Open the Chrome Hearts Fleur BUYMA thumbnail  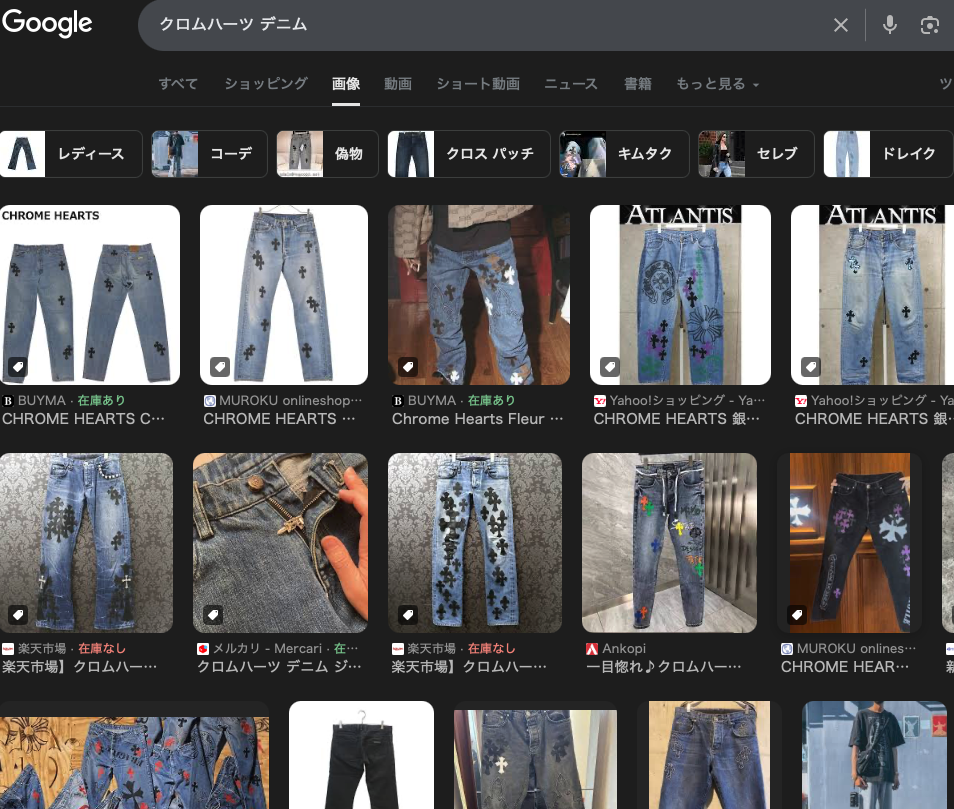click(x=479, y=295)
